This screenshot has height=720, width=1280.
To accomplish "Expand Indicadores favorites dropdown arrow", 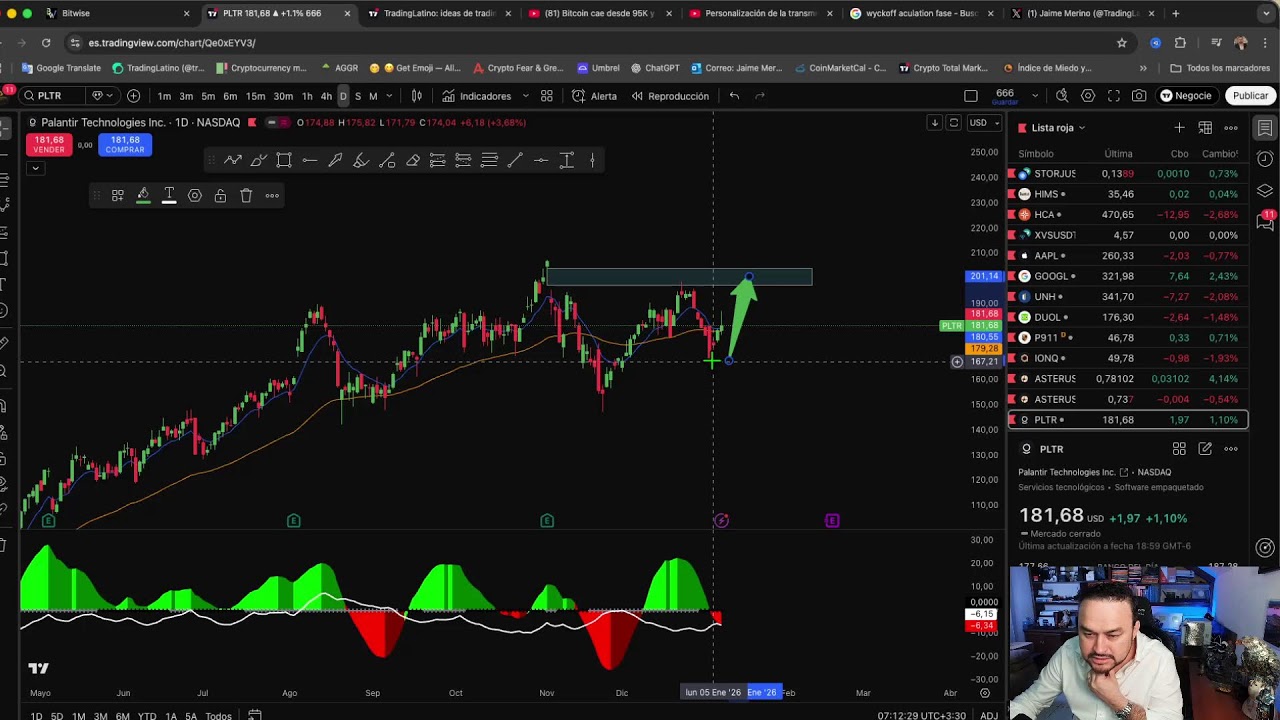I will click(525, 96).
